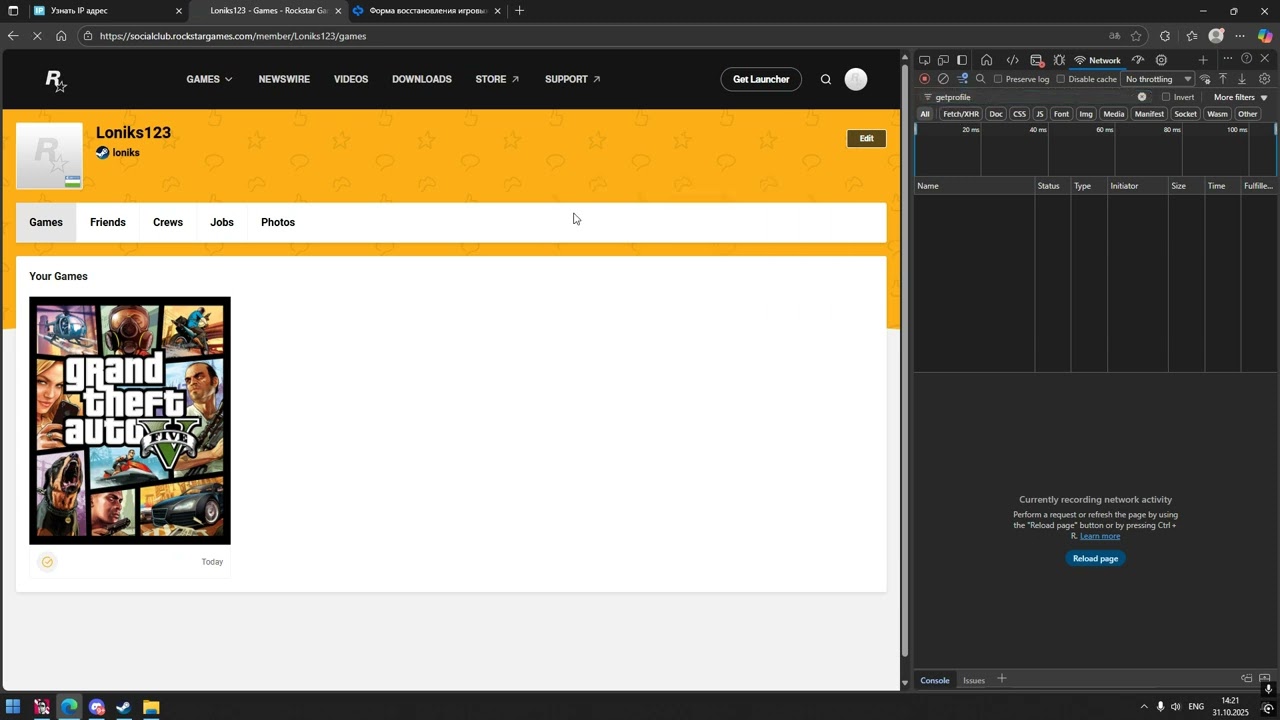The image size is (1280, 720).
Task: Open the browser extensions puzzle icon
Action: tap(1165, 36)
